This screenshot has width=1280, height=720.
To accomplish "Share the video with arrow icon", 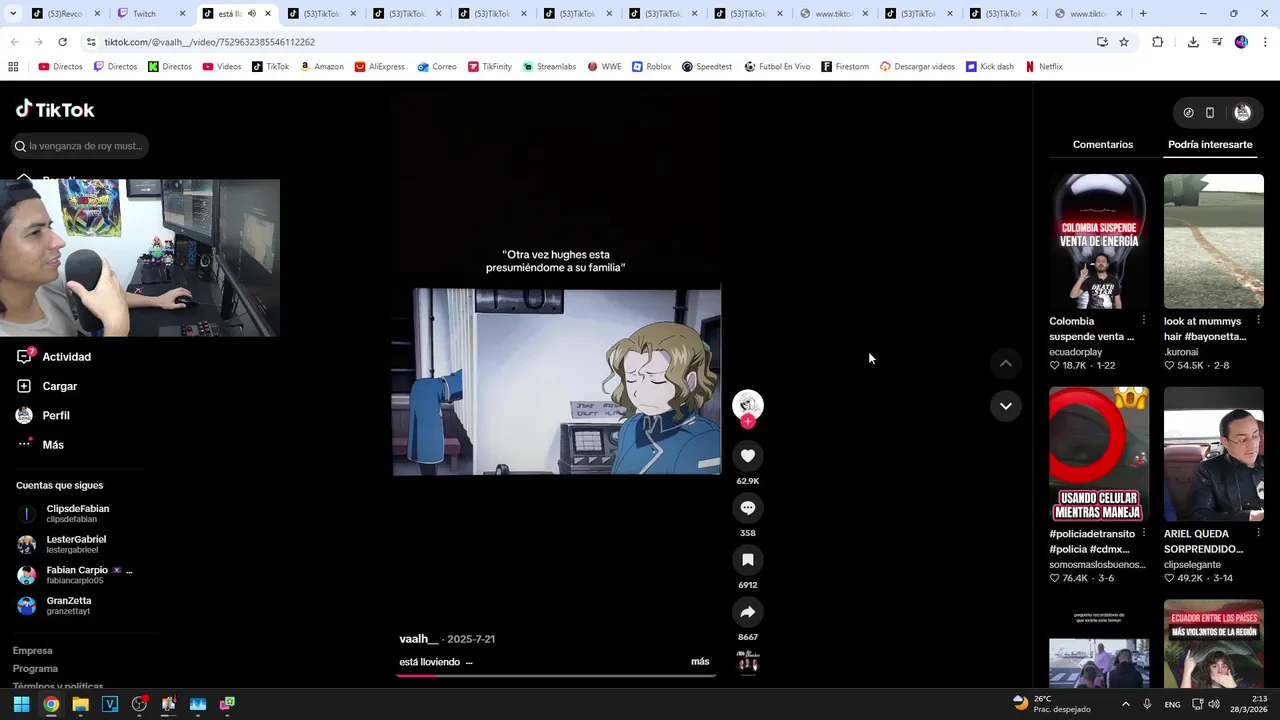I will pos(747,612).
